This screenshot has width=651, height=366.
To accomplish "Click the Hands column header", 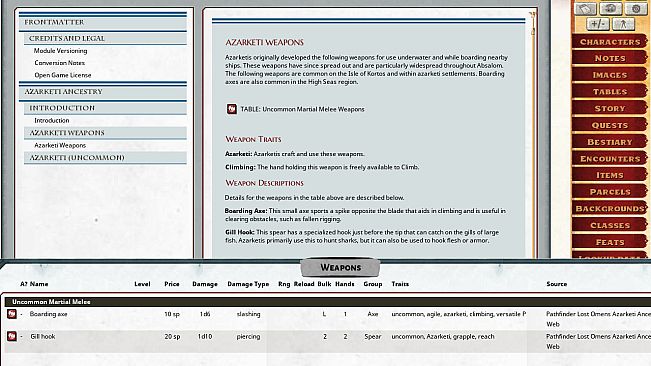I will pos(345,284).
